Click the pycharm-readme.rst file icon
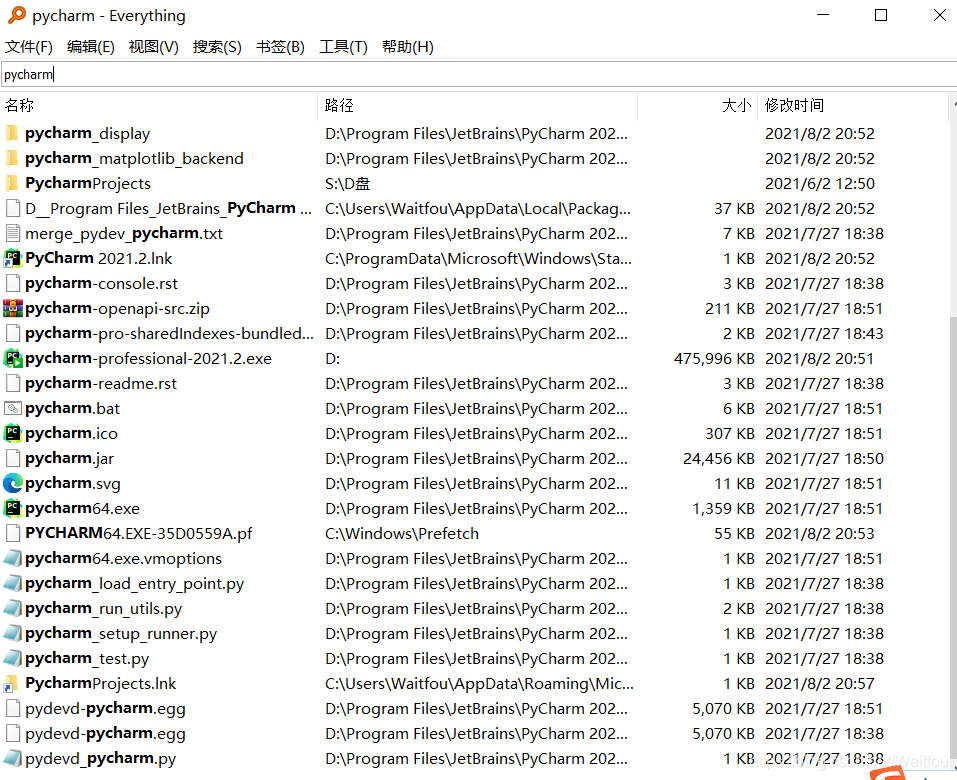Image resolution: width=957 pixels, height=780 pixels. (x=12, y=383)
